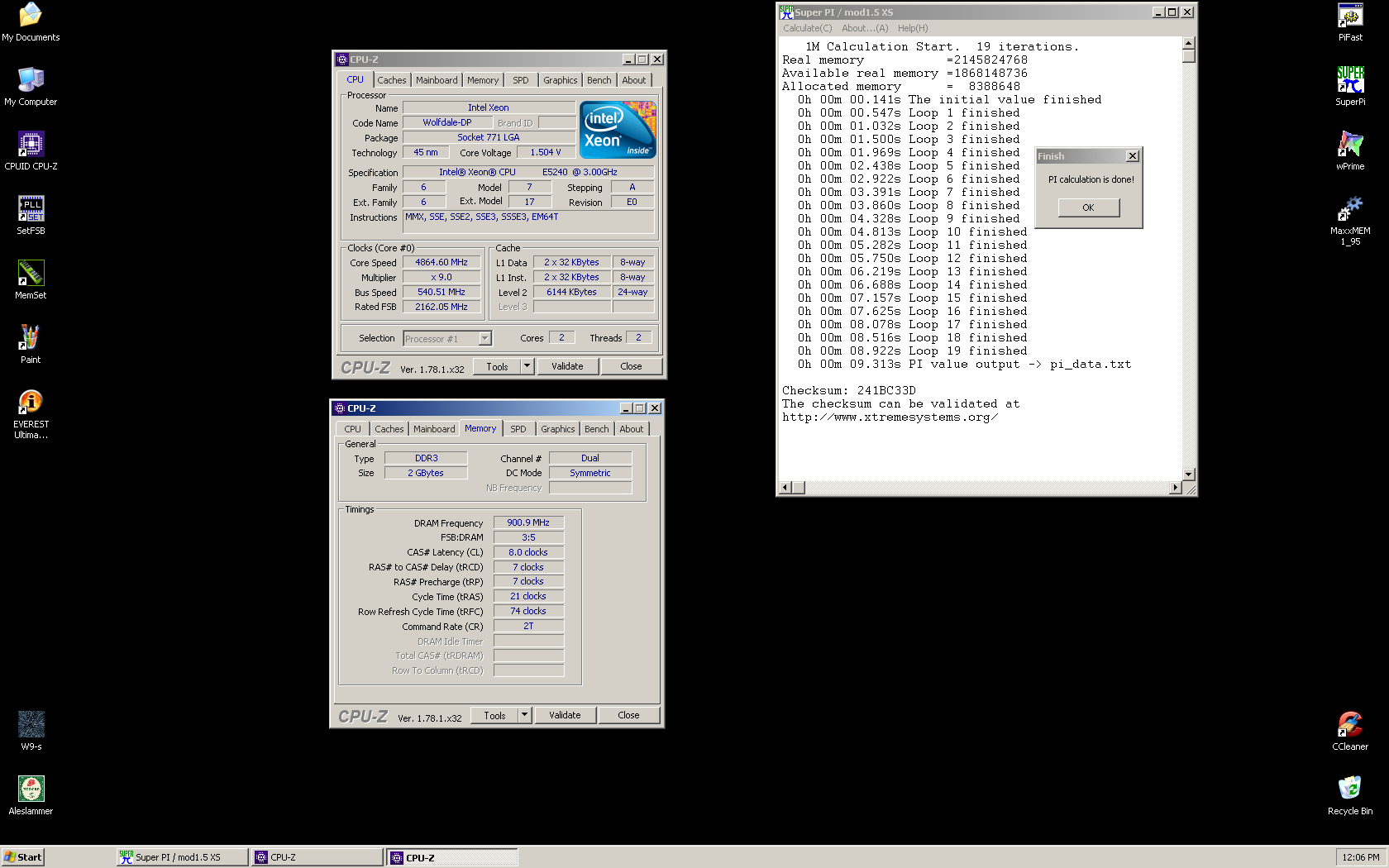
Task: Switch to Graphics tab in lower CPU-Z
Action: 557,429
